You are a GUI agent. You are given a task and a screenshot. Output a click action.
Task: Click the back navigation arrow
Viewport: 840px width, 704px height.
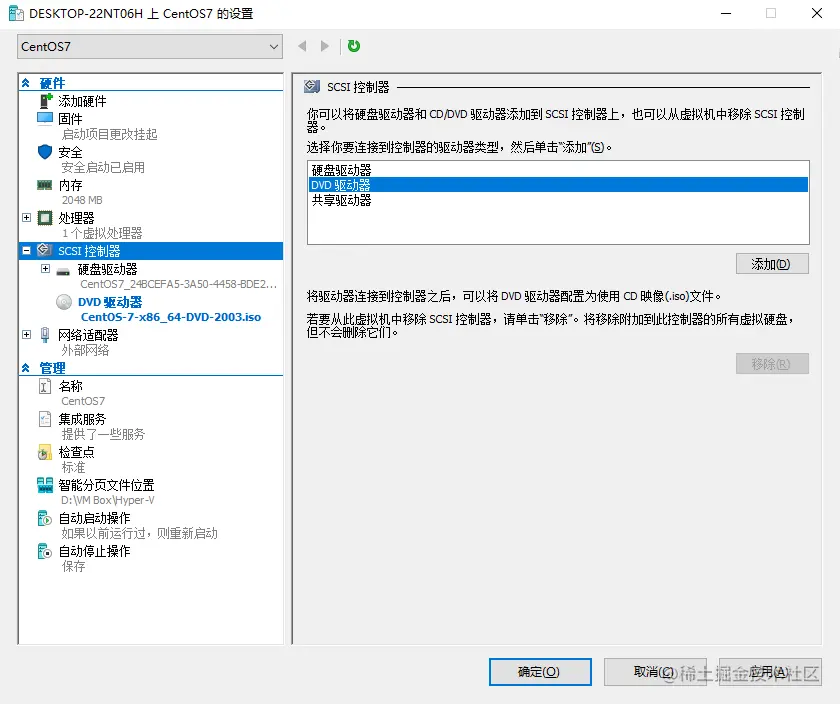[301, 46]
